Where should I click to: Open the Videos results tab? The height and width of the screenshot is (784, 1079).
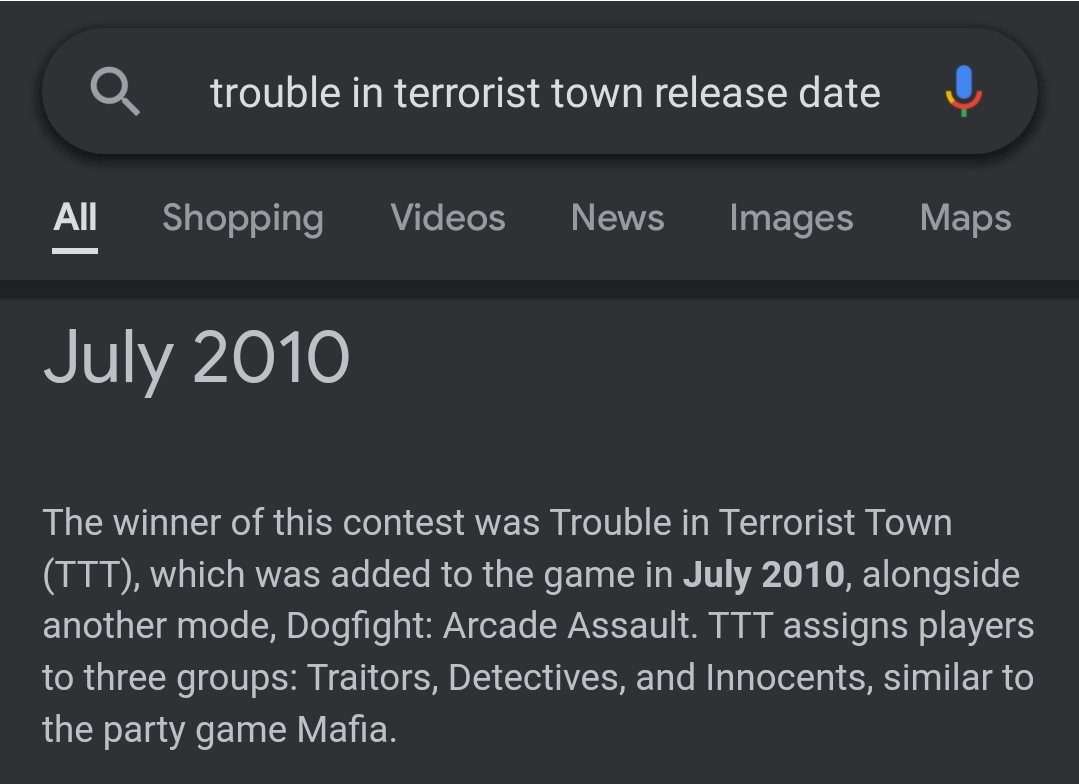tap(448, 217)
